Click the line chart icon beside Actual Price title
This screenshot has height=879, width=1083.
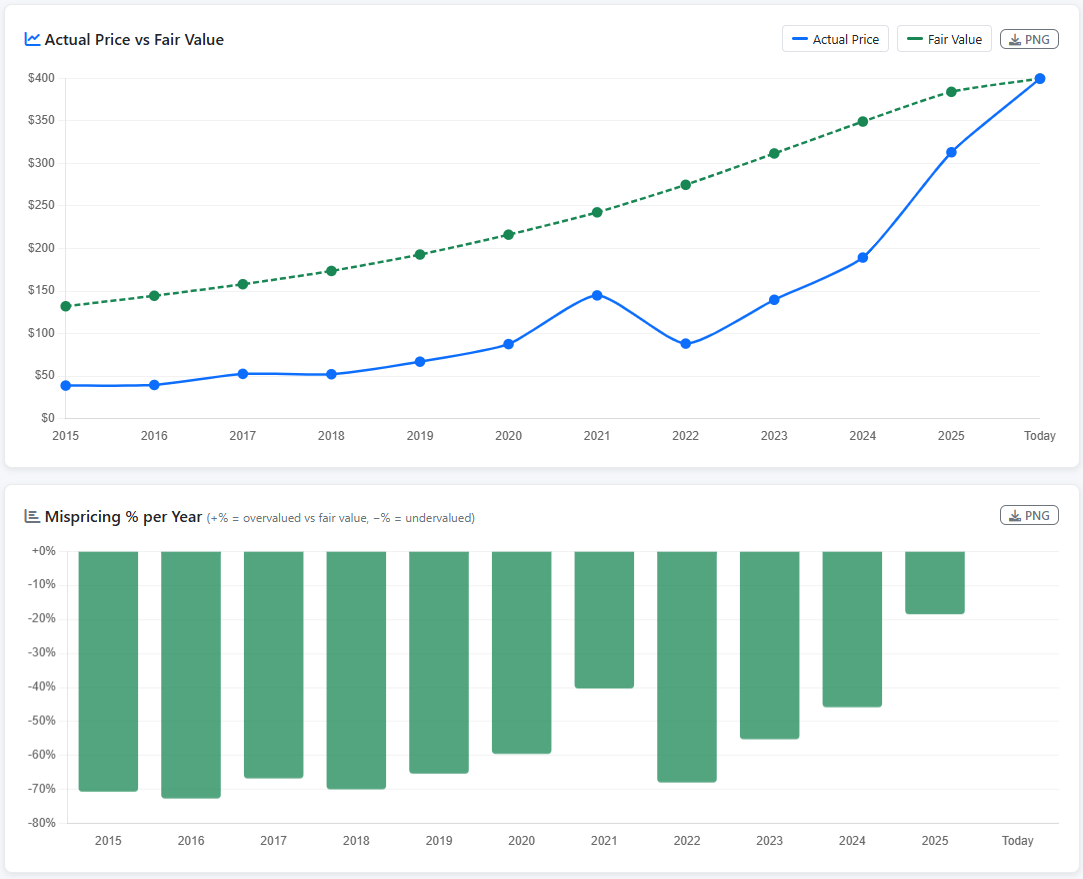pyautogui.click(x=32, y=39)
